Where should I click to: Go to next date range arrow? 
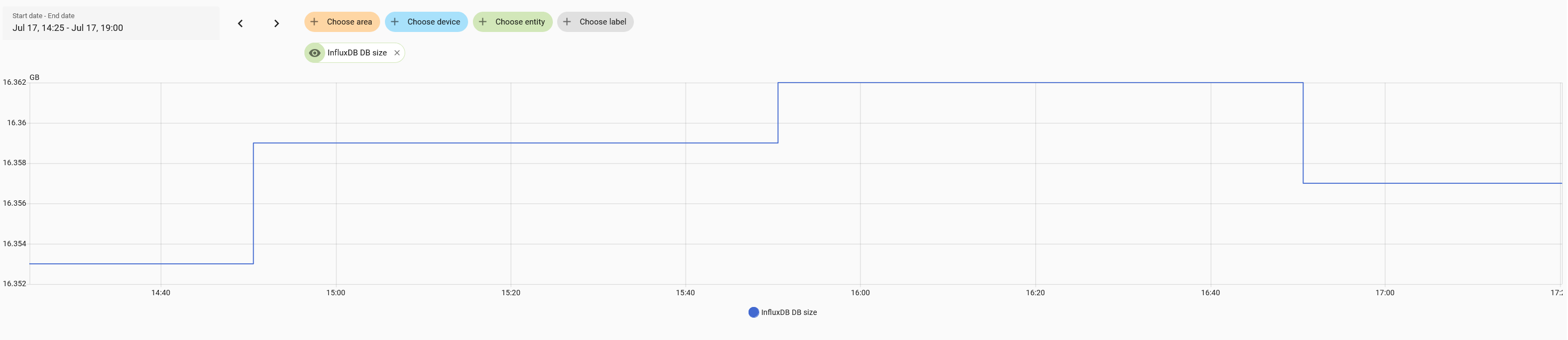coord(276,24)
